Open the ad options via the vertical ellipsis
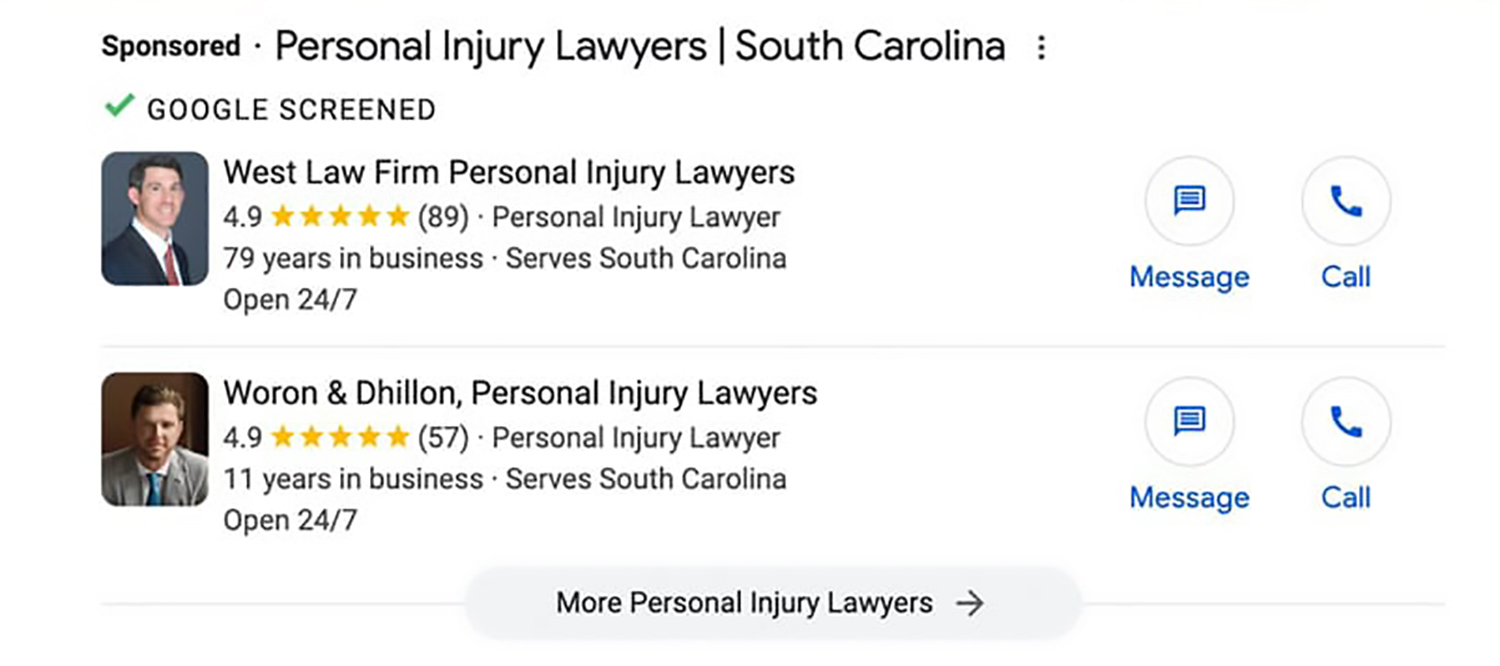 click(1041, 46)
